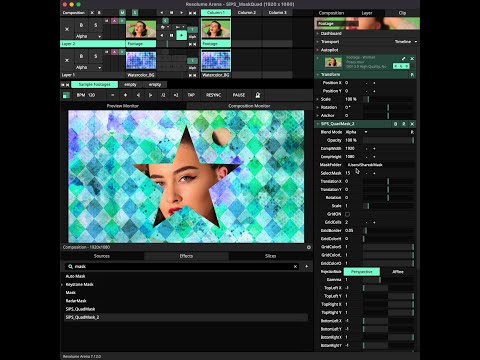Play Layer 2 clip backward
The width and height of the screenshot is (480, 360).
[x=162, y=35]
